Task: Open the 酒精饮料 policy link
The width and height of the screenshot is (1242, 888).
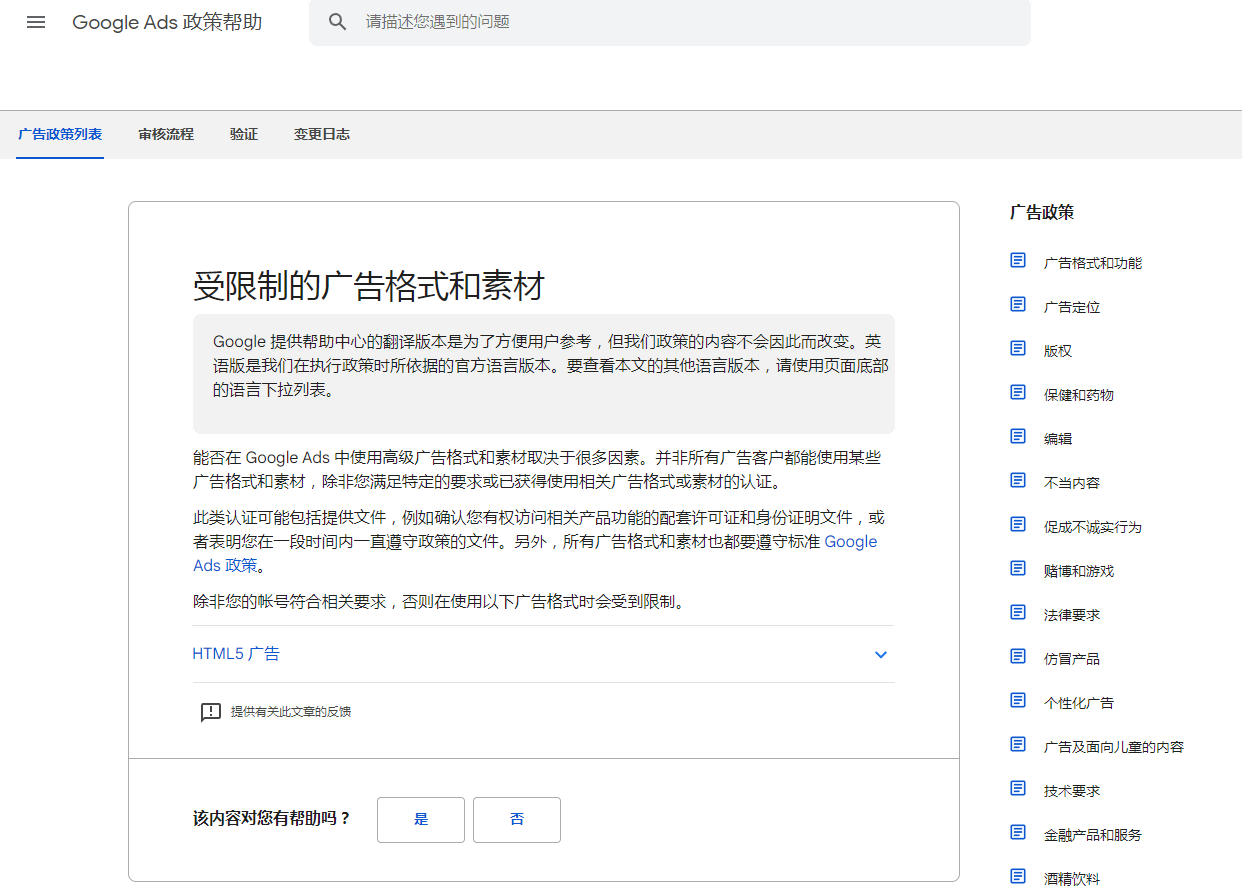Action: [x=1072, y=879]
